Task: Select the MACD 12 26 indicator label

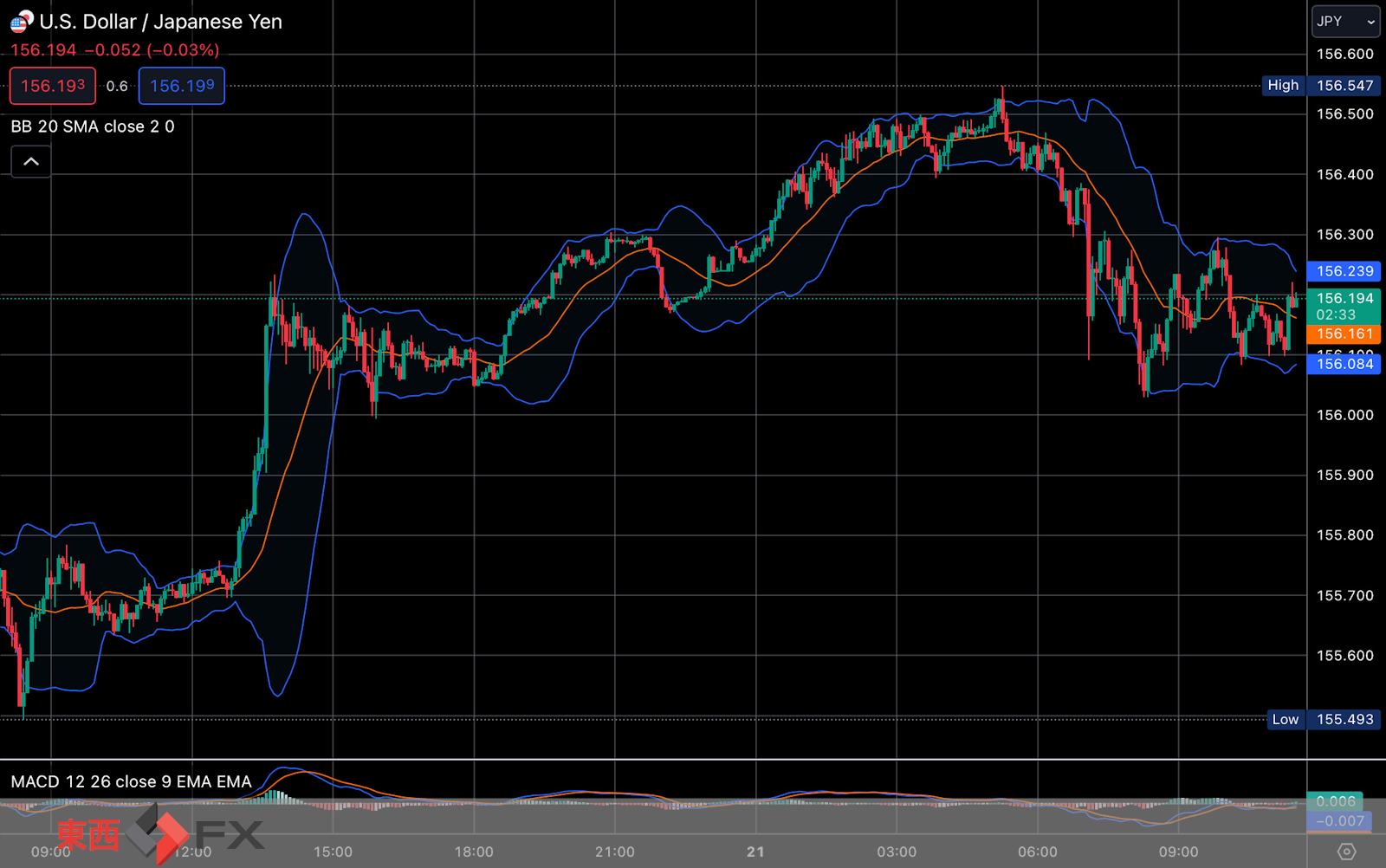Action: 131,781
